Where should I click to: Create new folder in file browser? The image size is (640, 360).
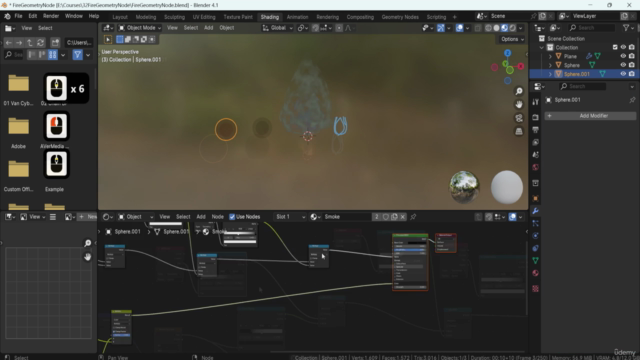55,42
